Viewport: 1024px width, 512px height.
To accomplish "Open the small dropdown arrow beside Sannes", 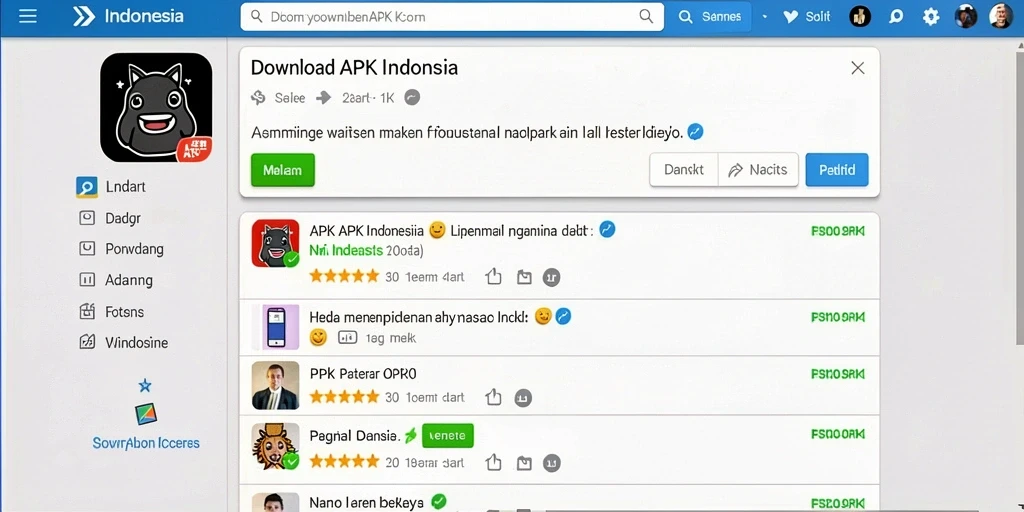I will click(x=764, y=16).
